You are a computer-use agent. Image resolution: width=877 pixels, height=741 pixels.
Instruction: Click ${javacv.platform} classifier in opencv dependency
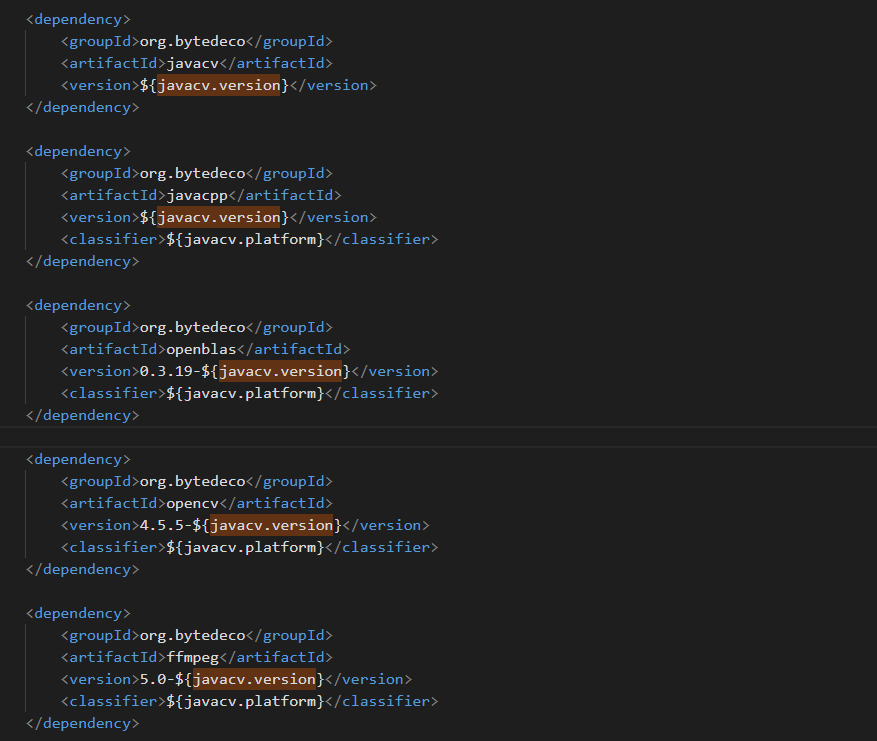click(245, 547)
